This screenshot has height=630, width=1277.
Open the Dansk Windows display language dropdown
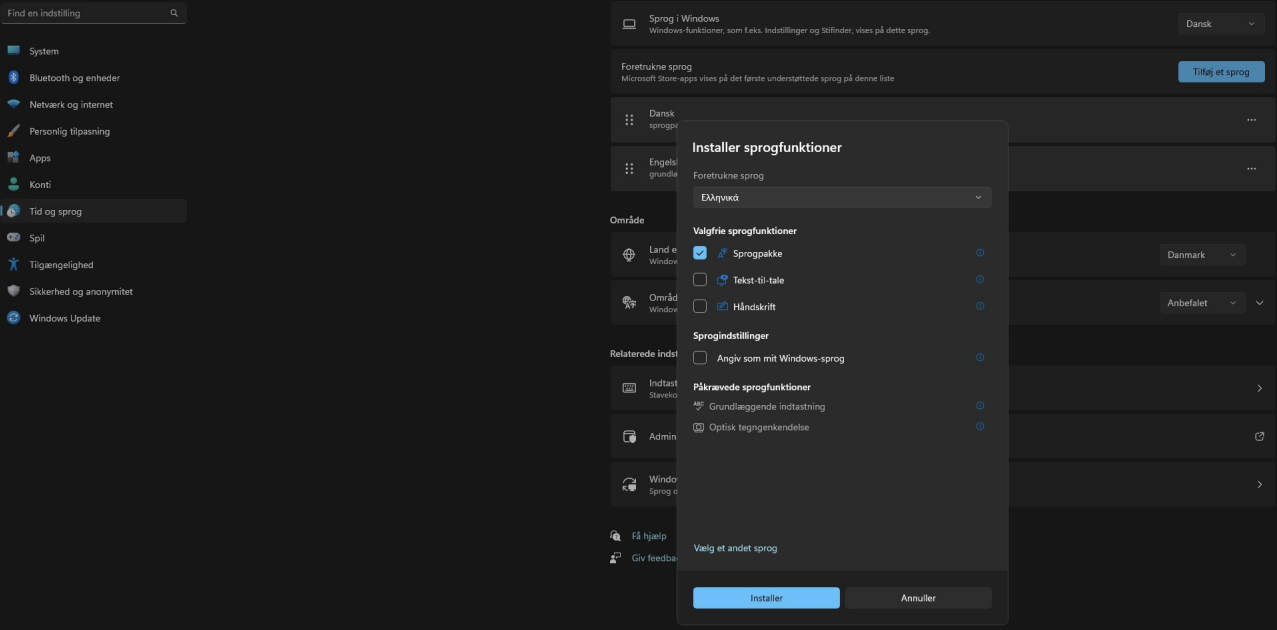pyautogui.click(x=1221, y=24)
